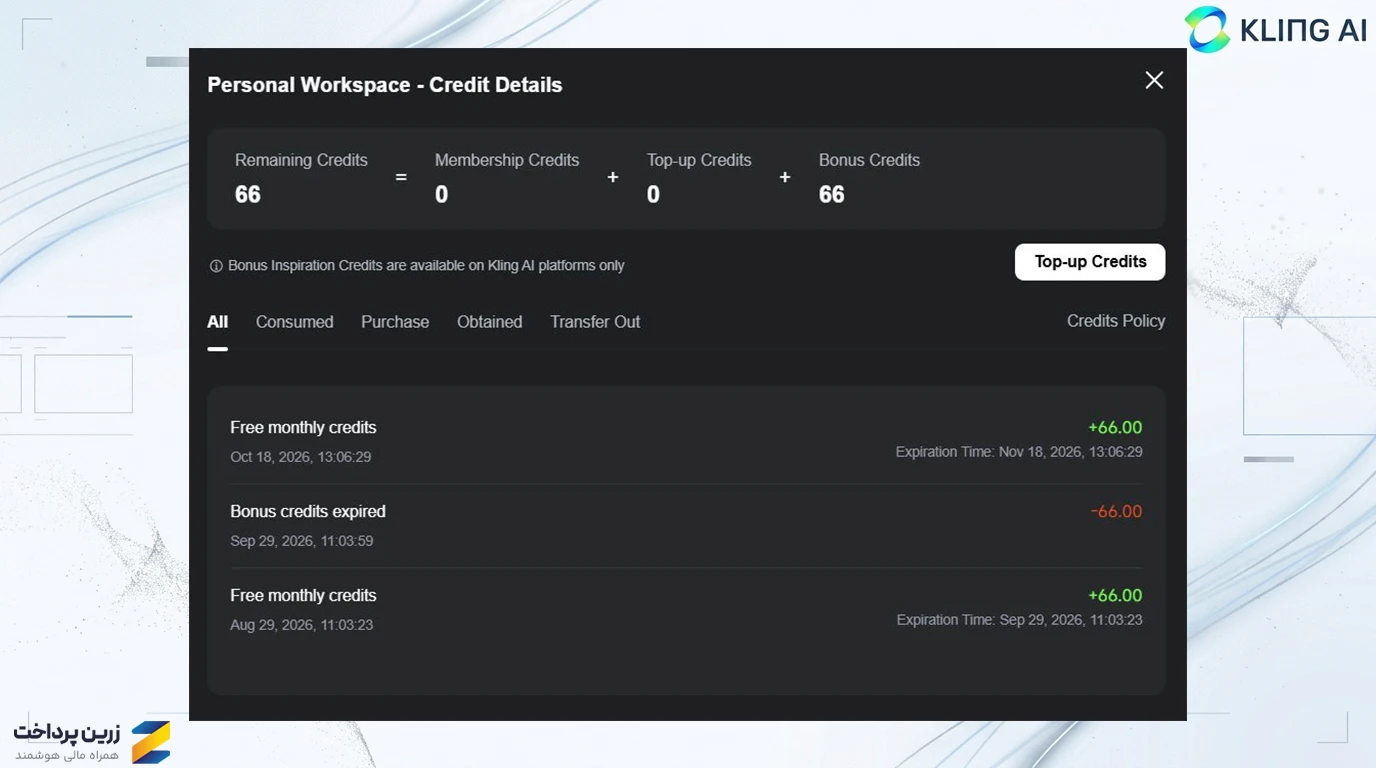
Task: Click the Personal Workspace - Credit Details title
Action: coord(385,85)
